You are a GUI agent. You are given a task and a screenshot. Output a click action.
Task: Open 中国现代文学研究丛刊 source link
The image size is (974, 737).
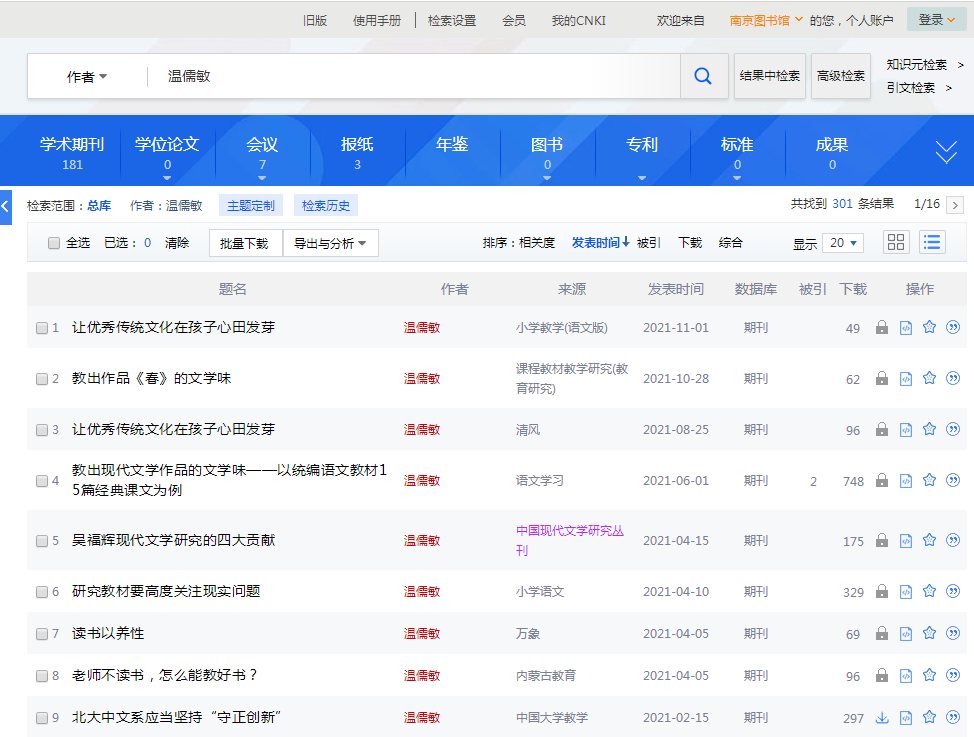[x=570, y=540]
